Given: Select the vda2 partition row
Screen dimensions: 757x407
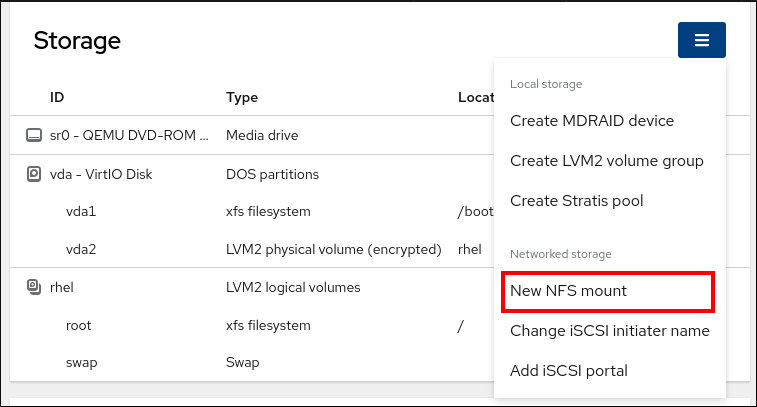Looking at the screenshot, I should pos(81,249).
